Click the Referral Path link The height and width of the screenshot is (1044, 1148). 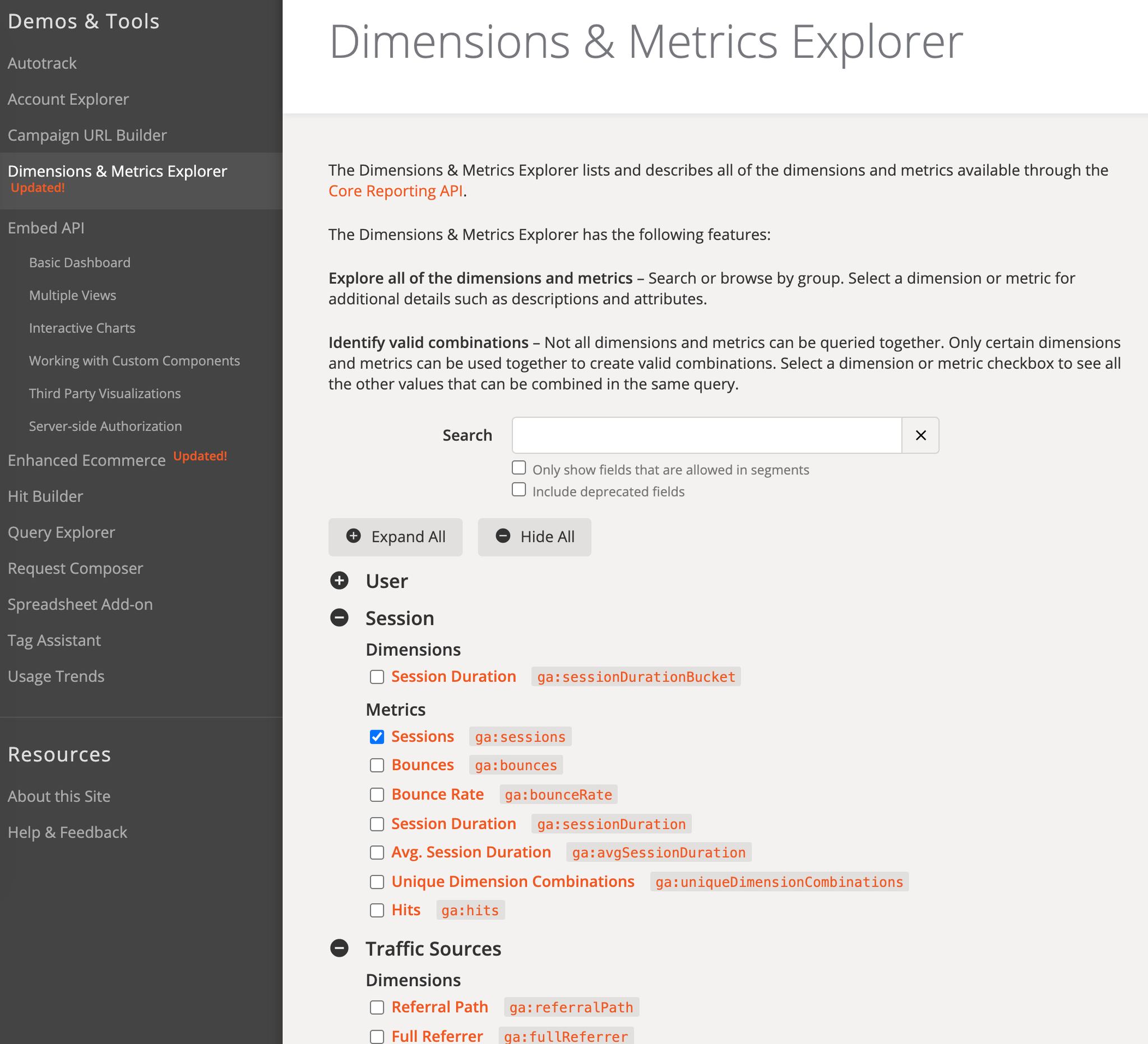pos(440,1008)
